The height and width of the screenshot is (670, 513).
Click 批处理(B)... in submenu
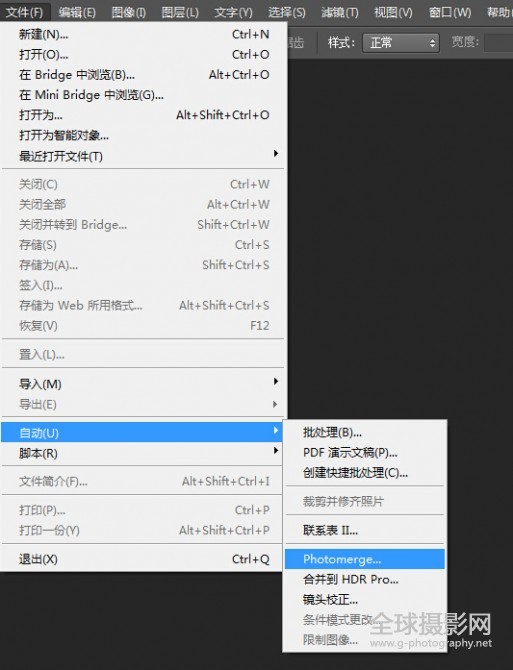click(365, 432)
